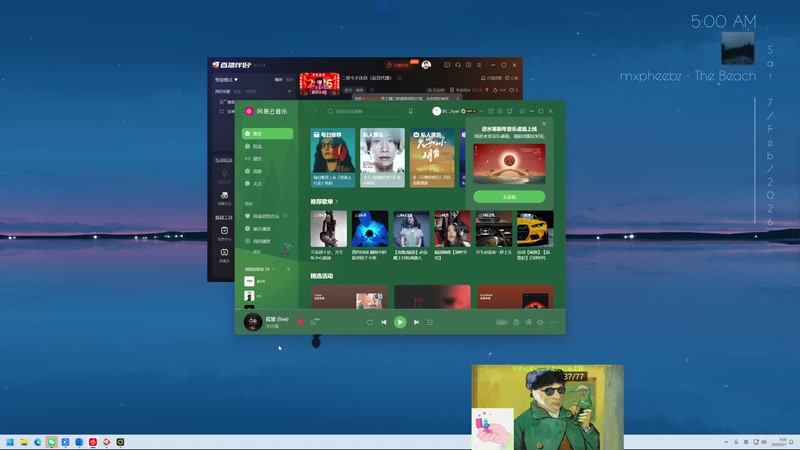800x450 pixels.
Task: Open the hamburger menu in live companion
Action: pyautogui.click(x=479, y=65)
